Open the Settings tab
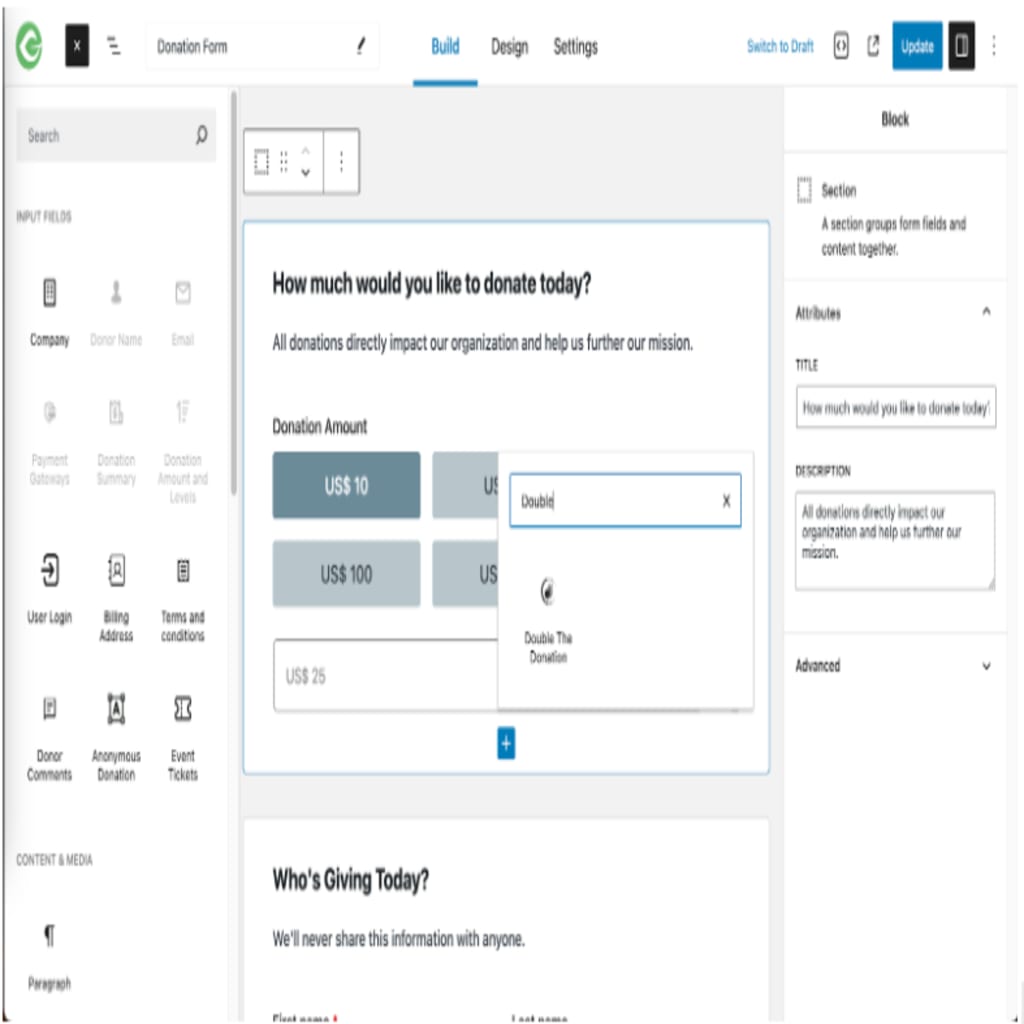The height and width of the screenshot is (1024, 1024). (575, 47)
